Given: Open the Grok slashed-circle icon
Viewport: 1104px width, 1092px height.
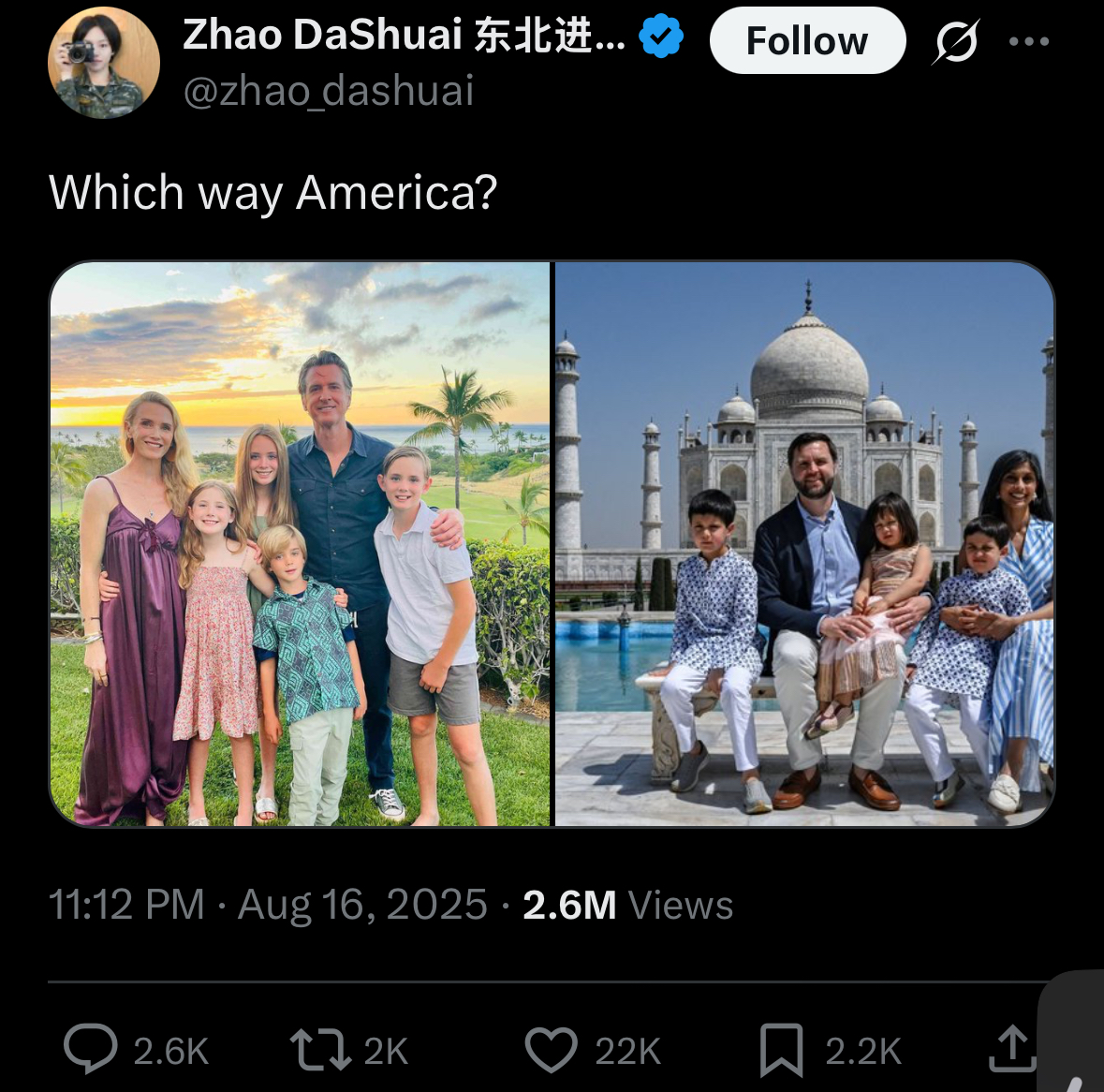Looking at the screenshot, I should (956, 41).
